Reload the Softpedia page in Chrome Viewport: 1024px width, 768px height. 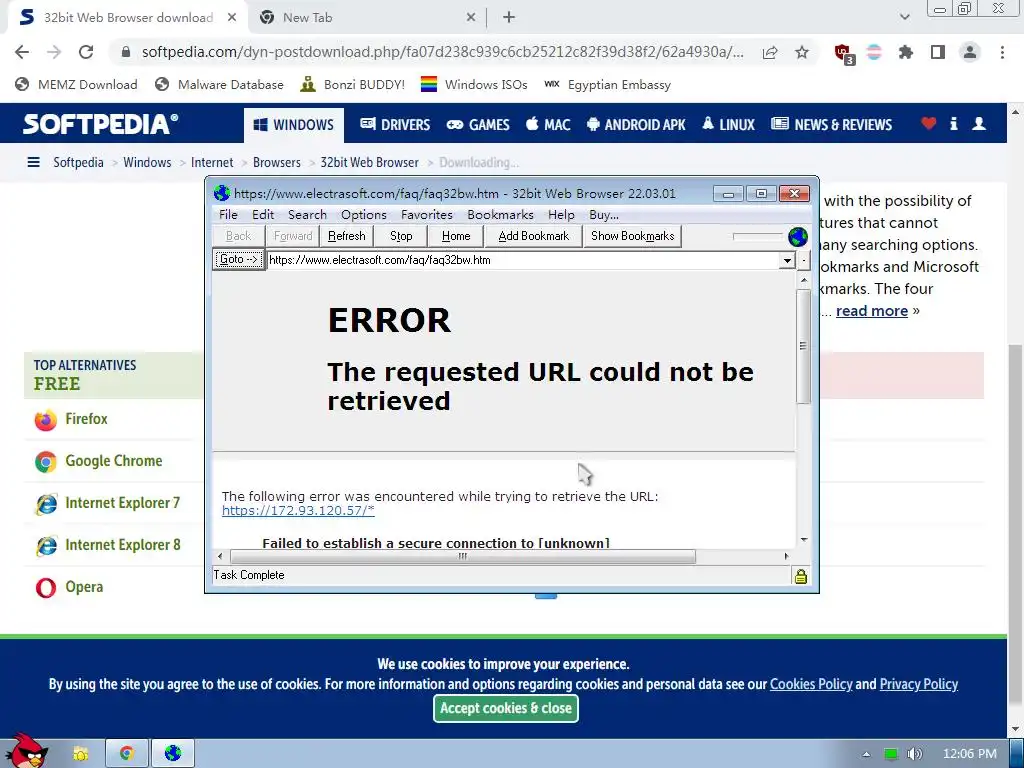[x=86, y=52]
